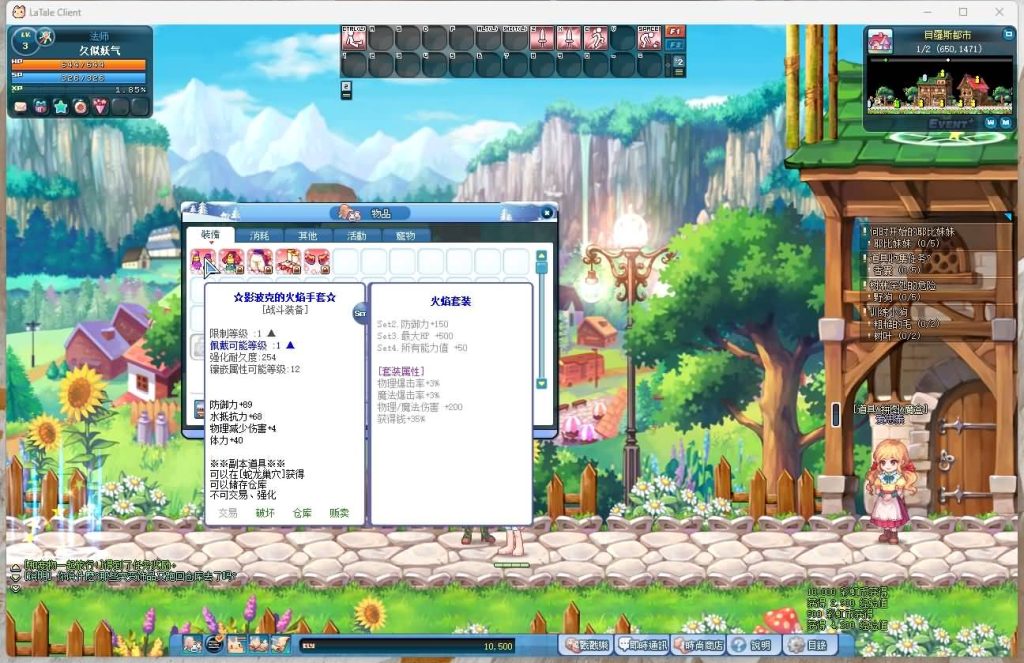Expand the small panel below the quickbar
Screen dimensions: 1024x663
346,89
